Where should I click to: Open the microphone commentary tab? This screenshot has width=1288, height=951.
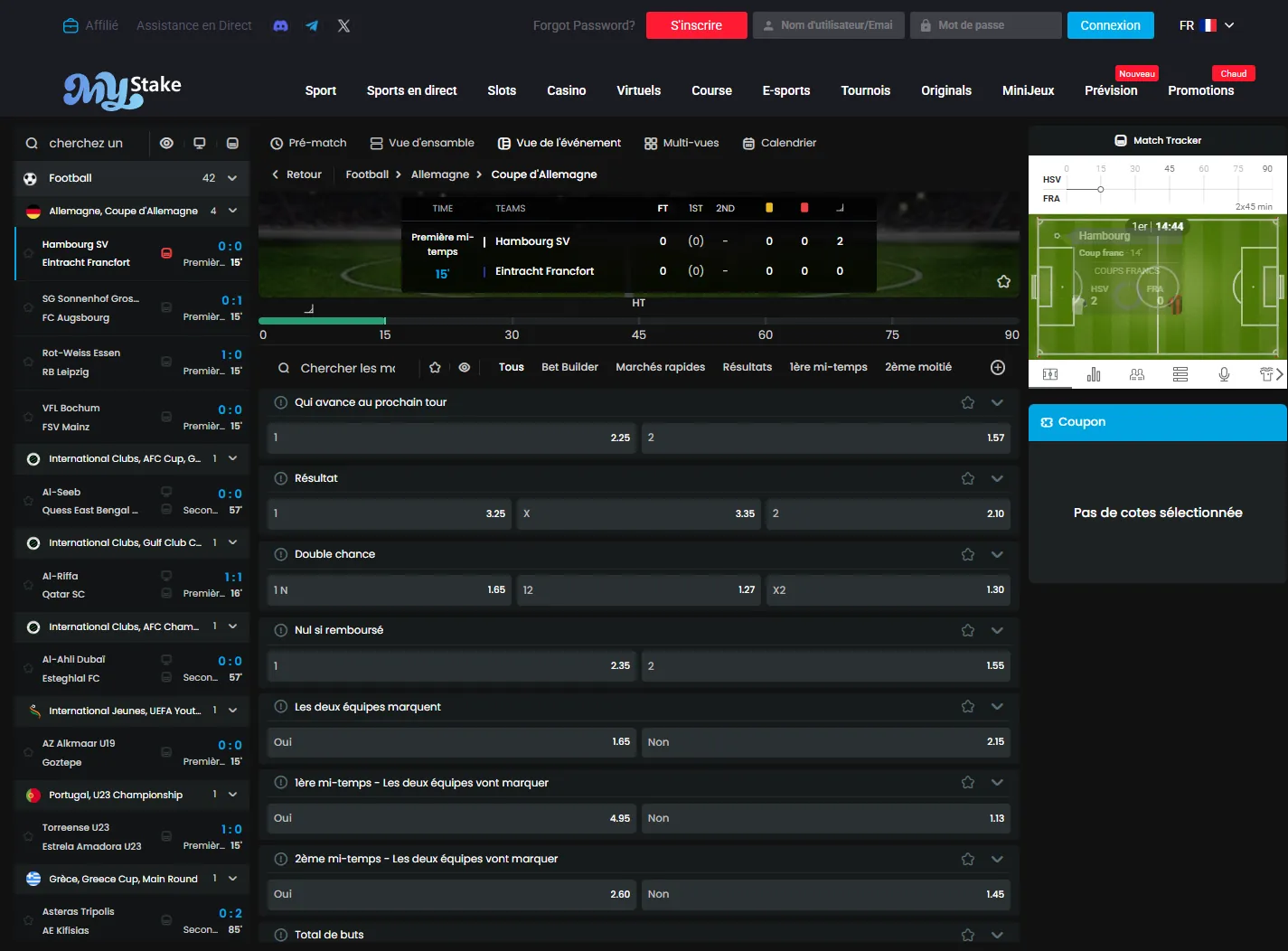(x=1224, y=374)
